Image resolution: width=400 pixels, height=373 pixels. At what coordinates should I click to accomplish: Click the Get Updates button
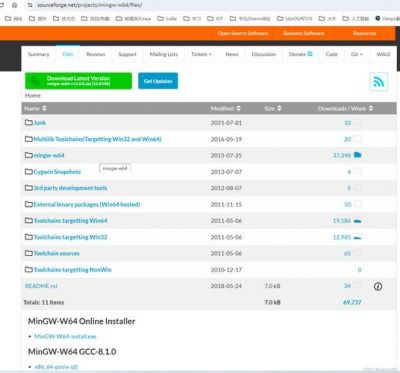tap(158, 81)
